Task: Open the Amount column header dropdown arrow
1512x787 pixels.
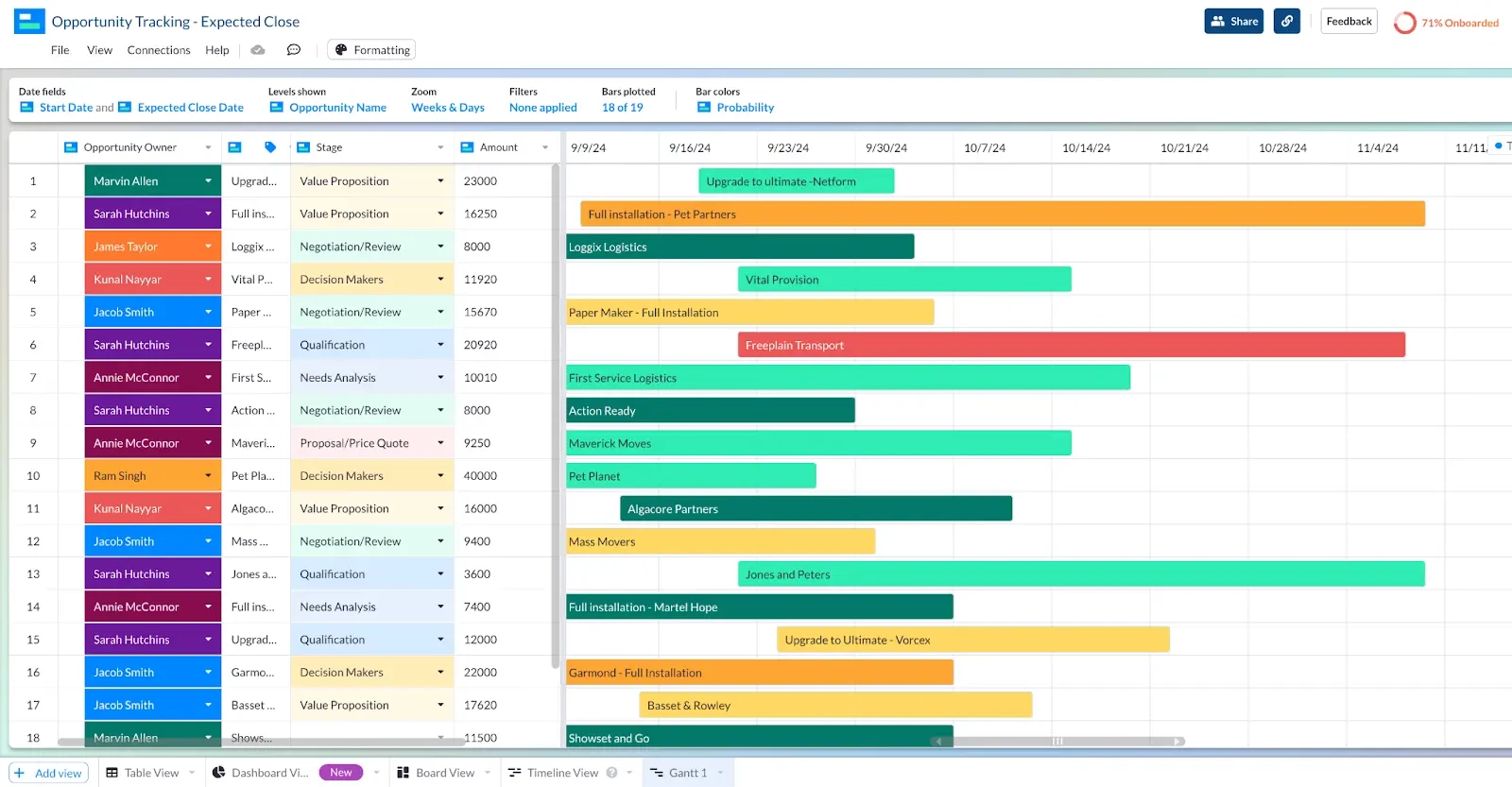Action: pyautogui.click(x=545, y=147)
